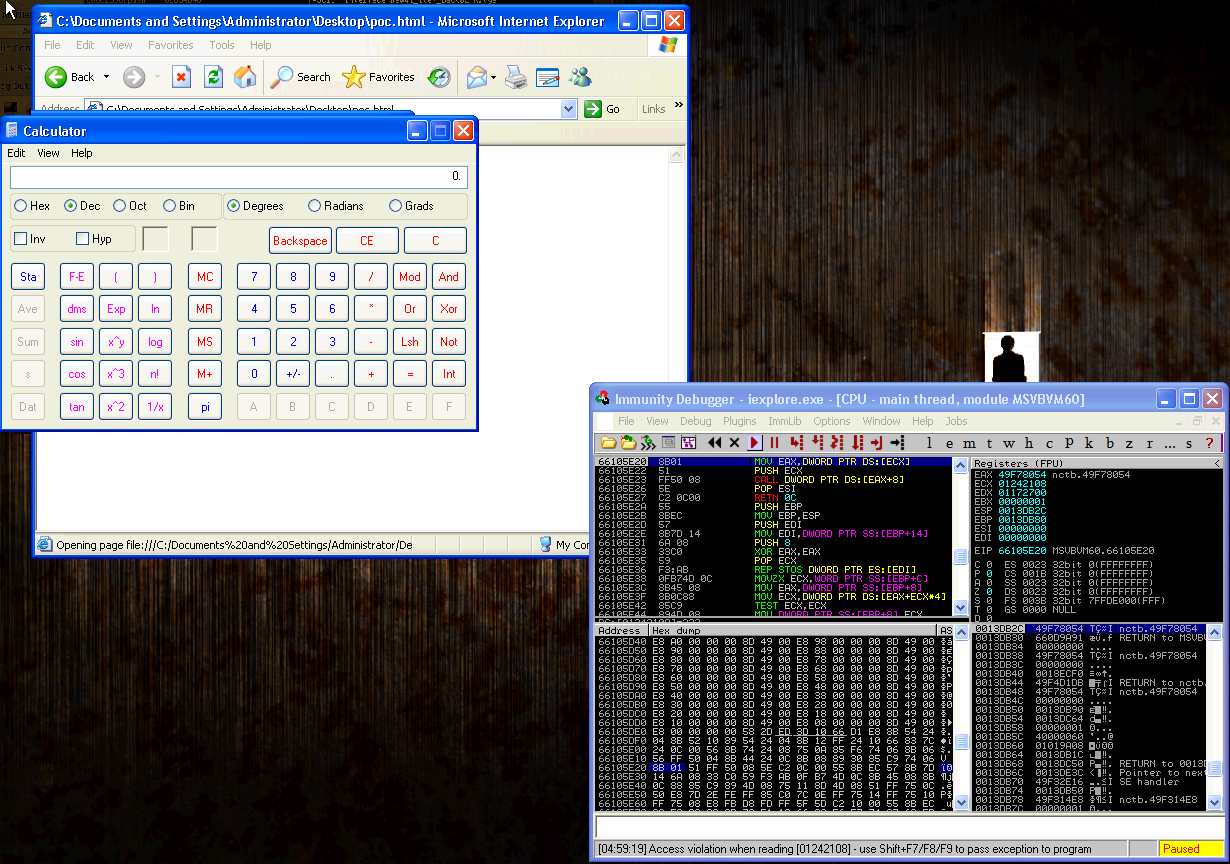This screenshot has height=864, width=1230.
Task: Select the Oct radio button in Calculator
Action: point(119,206)
